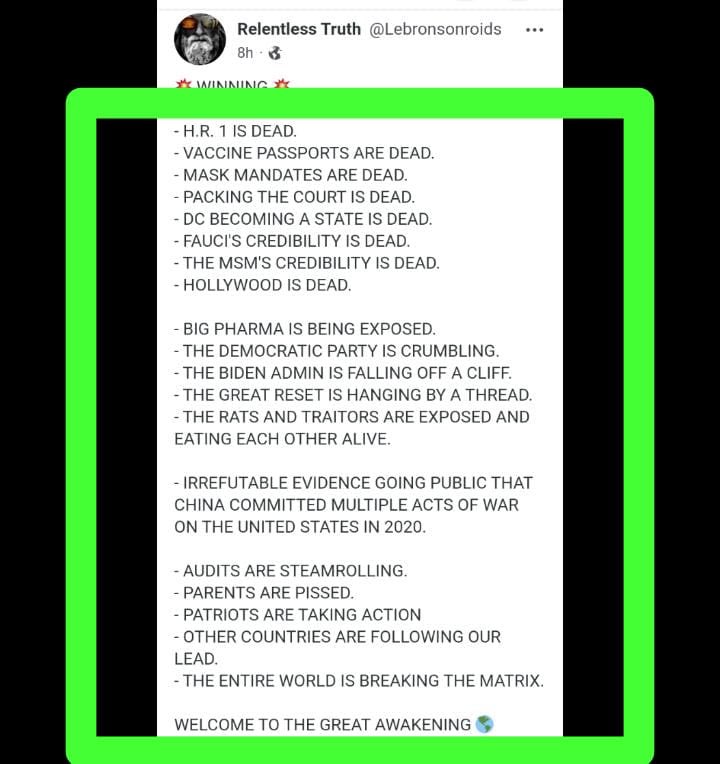Image resolution: width=720 pixels, height=764 pixels.
Task: Click the 'FAUCI'S CREDIBILITY IS DEAD.' line
Action: point(292,241)
